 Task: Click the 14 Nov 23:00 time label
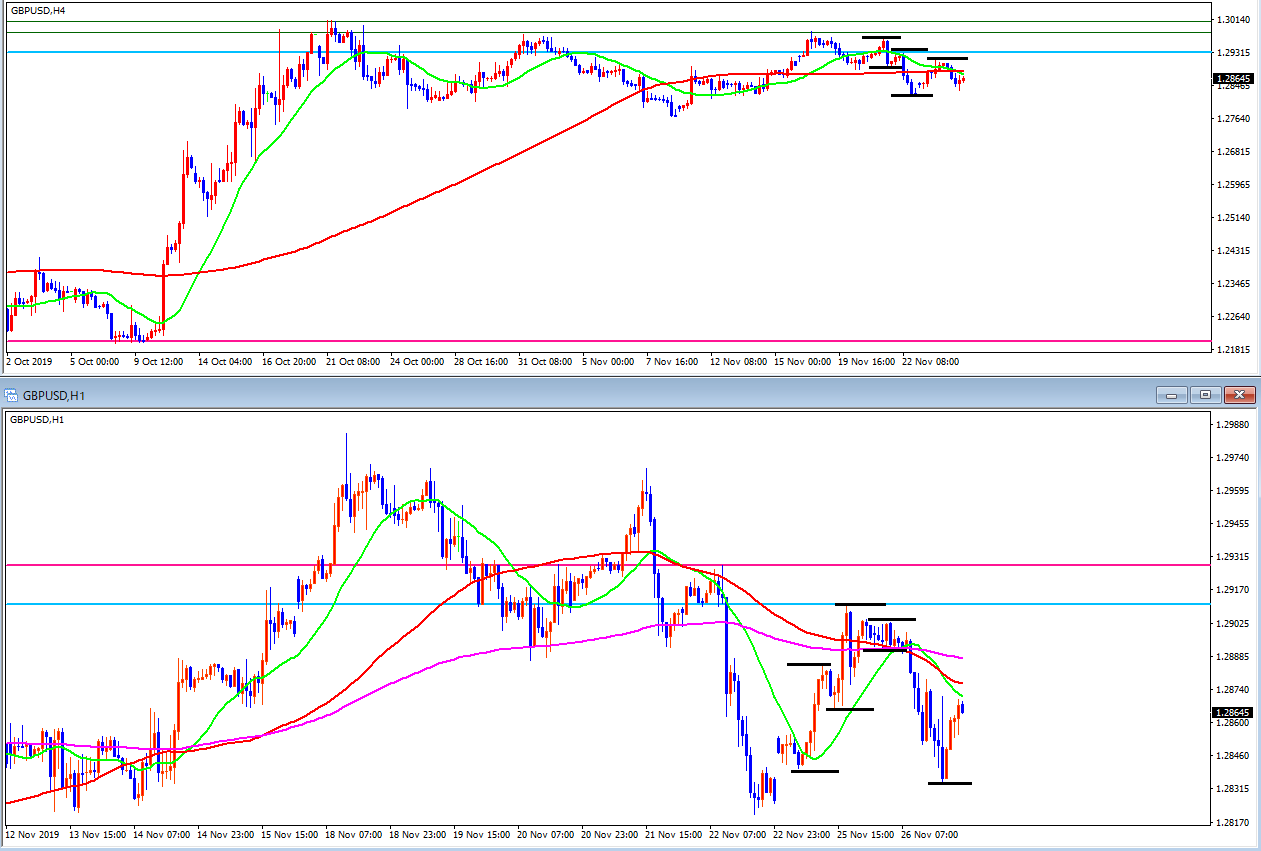tap(225, 832)
